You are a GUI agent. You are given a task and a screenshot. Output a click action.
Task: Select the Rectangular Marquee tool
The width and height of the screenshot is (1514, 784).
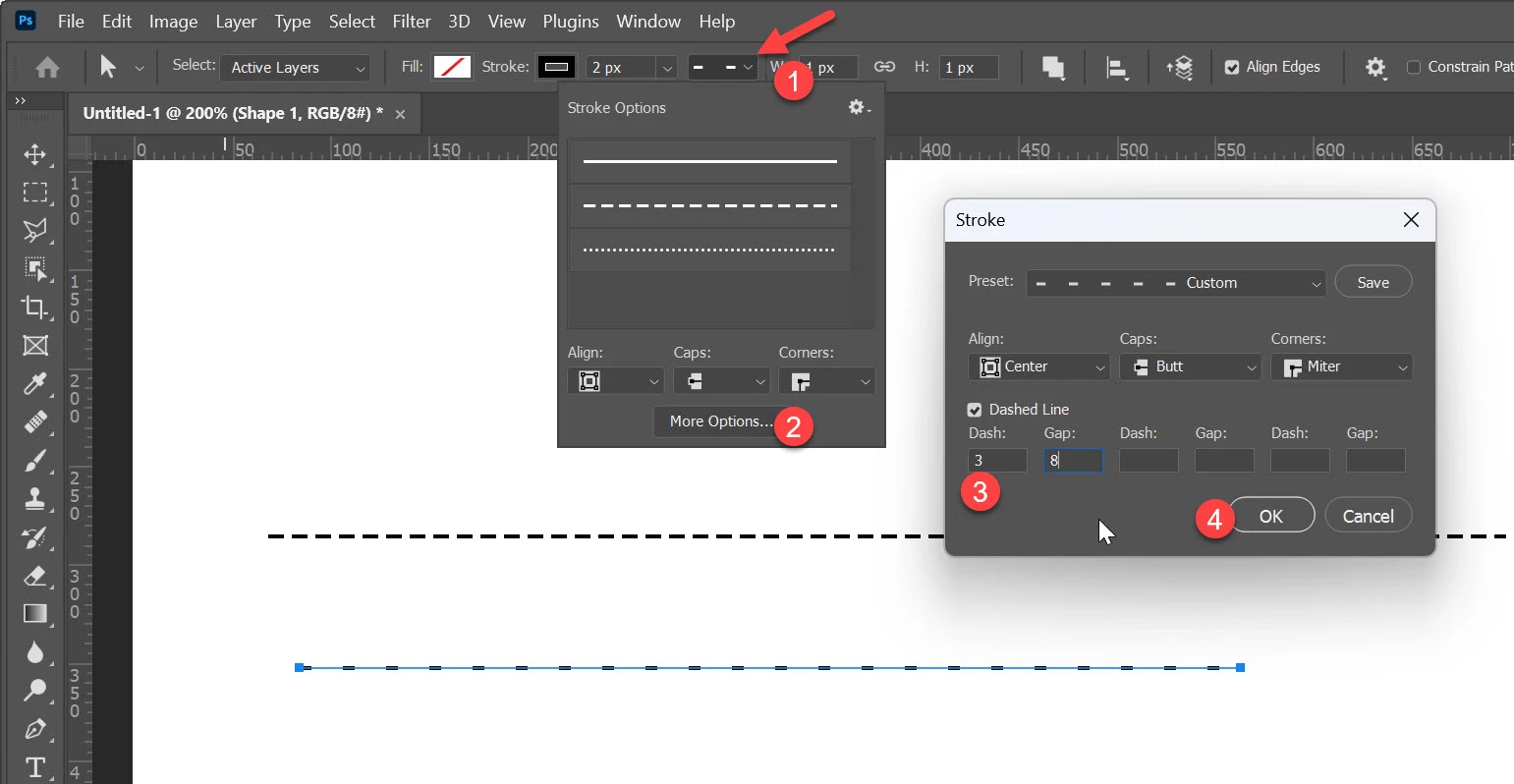(35, 193)
